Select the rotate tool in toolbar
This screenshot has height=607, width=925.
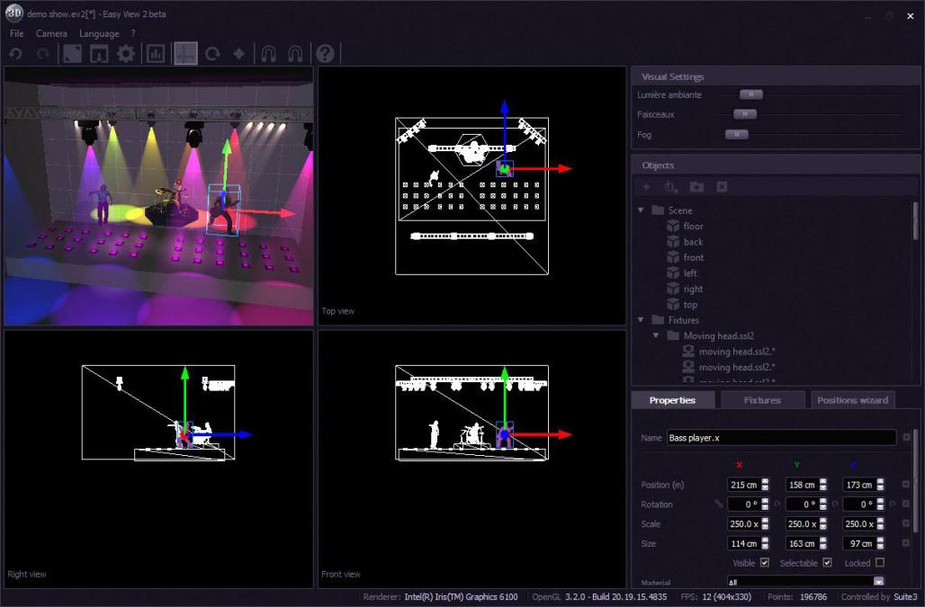point(212,54)
